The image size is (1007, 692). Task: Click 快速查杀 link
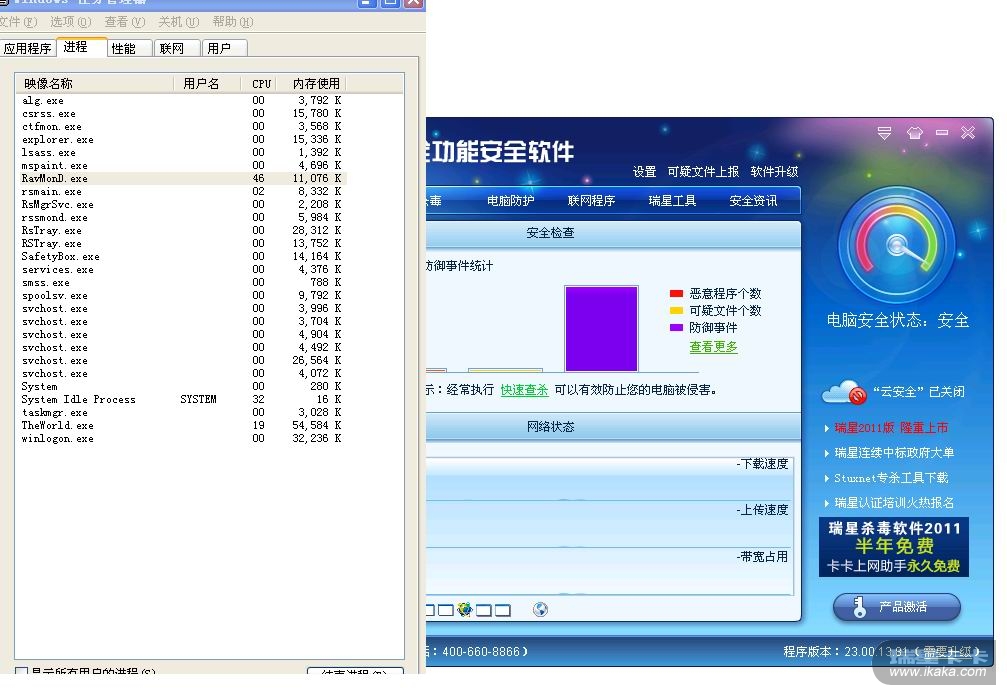coord(525,390)
